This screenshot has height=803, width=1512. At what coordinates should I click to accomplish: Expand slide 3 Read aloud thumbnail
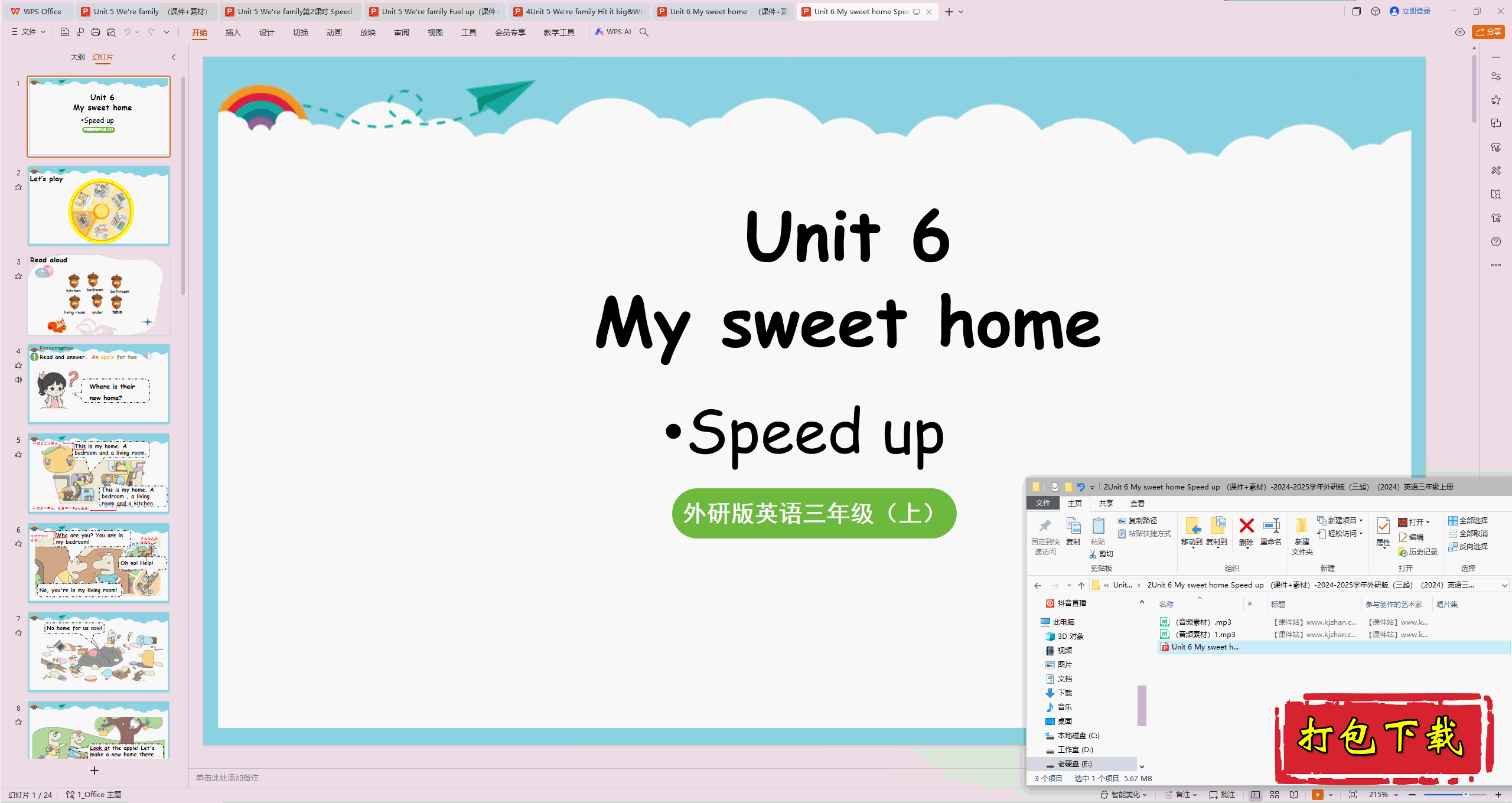pos(97,295)
